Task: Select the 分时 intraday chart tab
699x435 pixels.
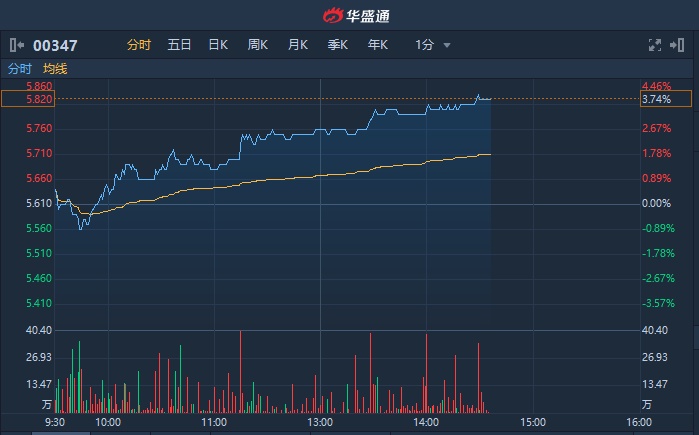Action: tap(138, 45)
